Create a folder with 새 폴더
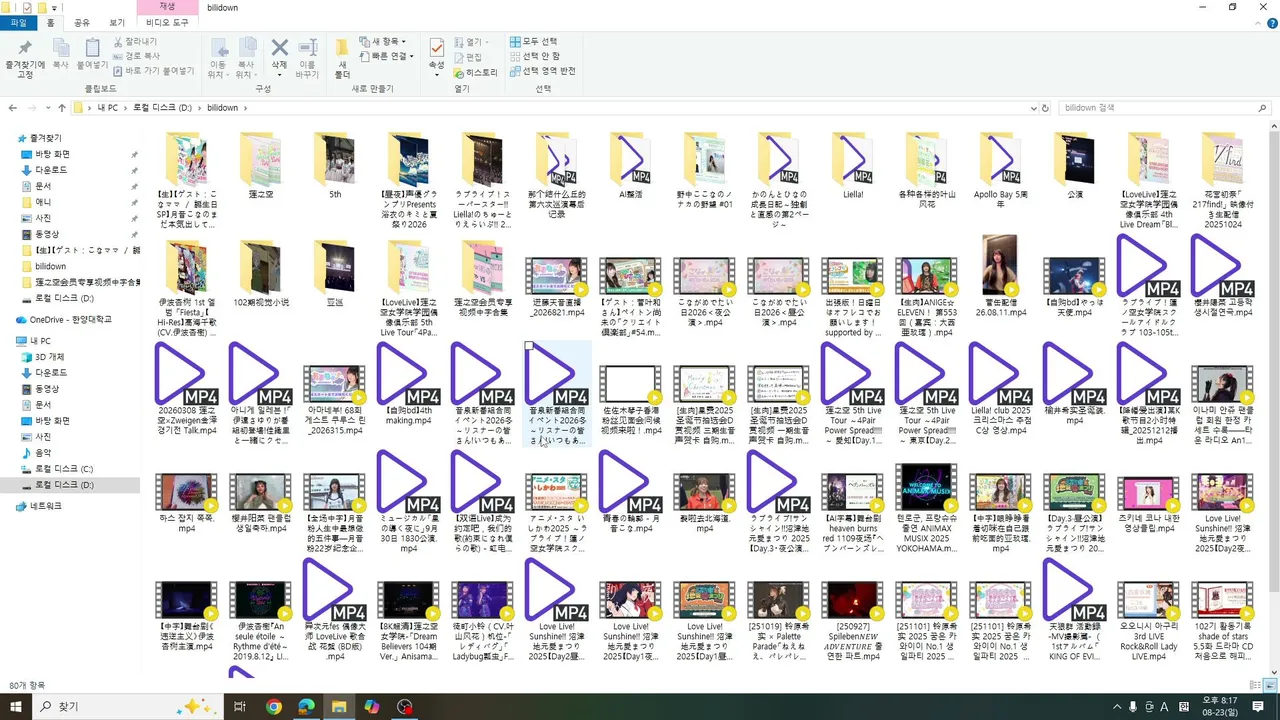1280x720 pixels. pyautogui.click(x=342, y=57)
